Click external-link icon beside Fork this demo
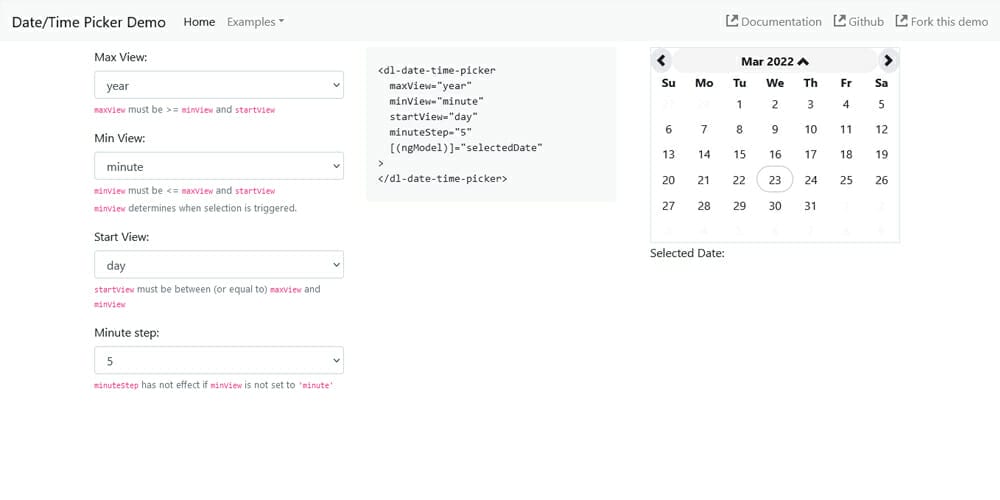This screenshot has width=1000, height=500. (x=901, y=21)
